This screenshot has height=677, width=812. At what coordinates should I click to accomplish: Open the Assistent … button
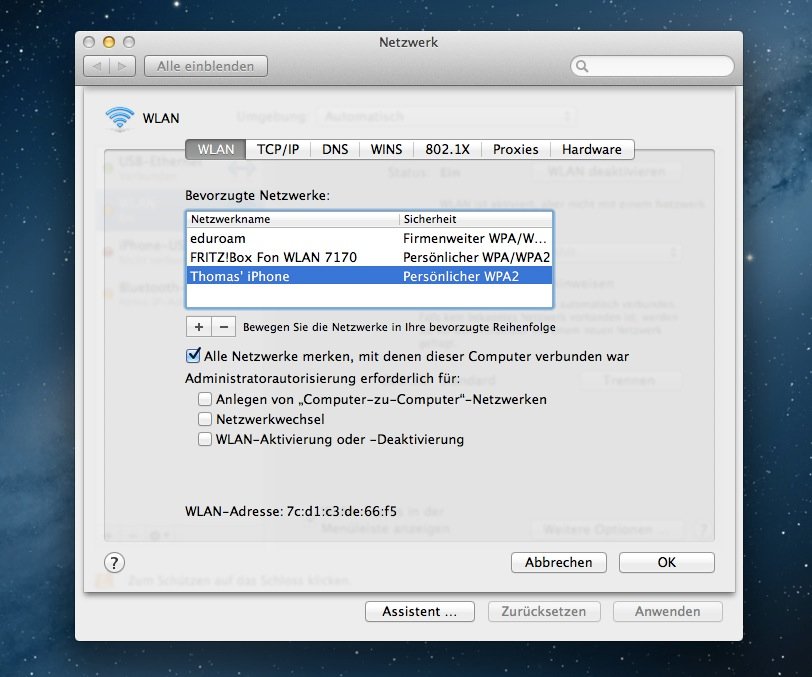[x=420, y=611]
